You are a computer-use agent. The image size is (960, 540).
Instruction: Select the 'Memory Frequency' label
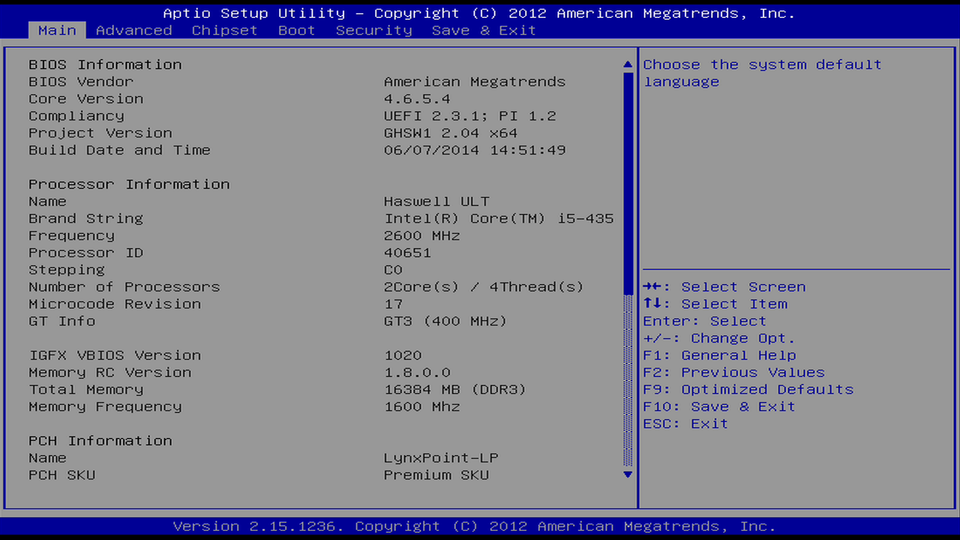click(x=105, y=407)
